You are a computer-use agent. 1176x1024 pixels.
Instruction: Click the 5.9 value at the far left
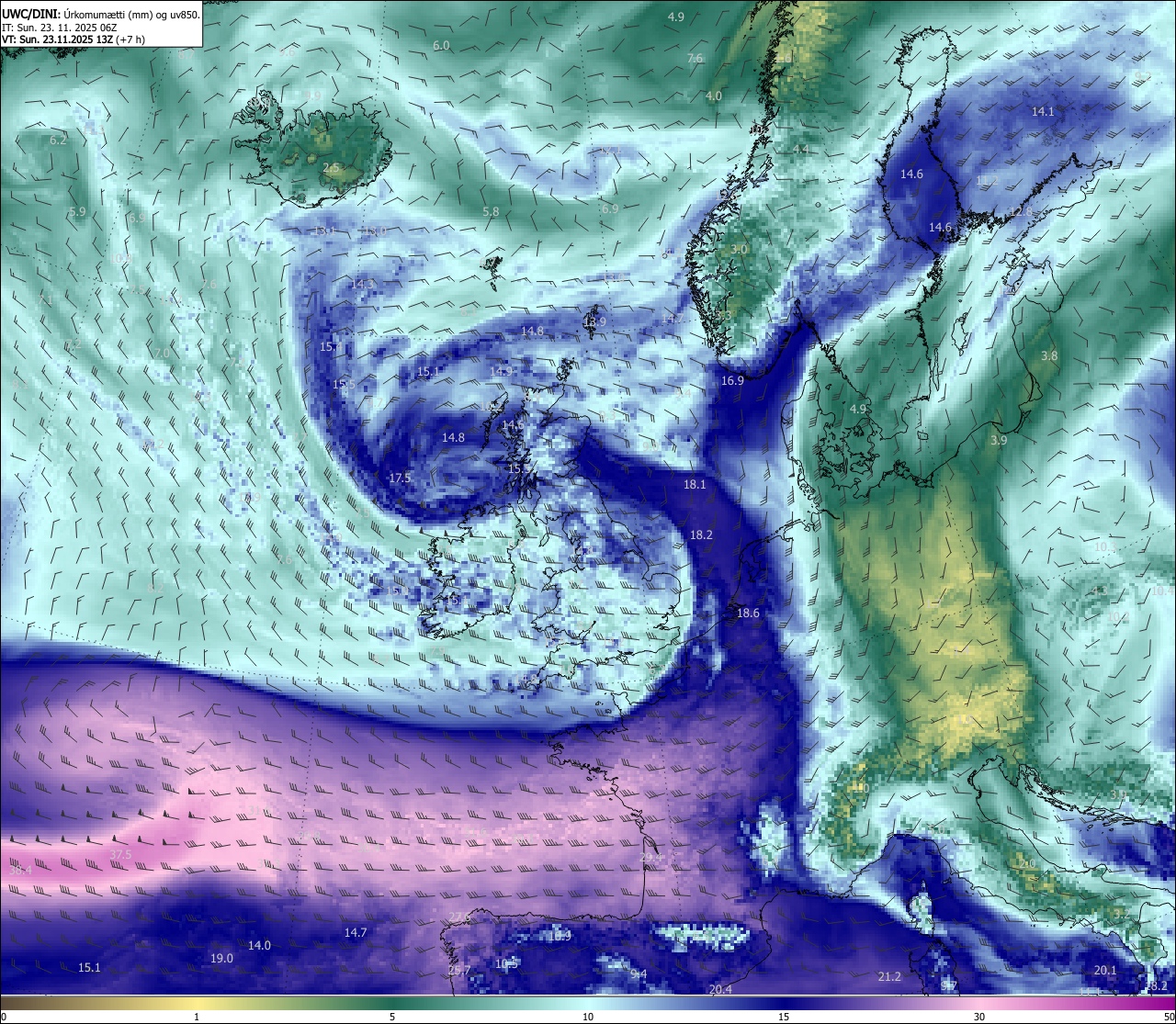point(77,211)
